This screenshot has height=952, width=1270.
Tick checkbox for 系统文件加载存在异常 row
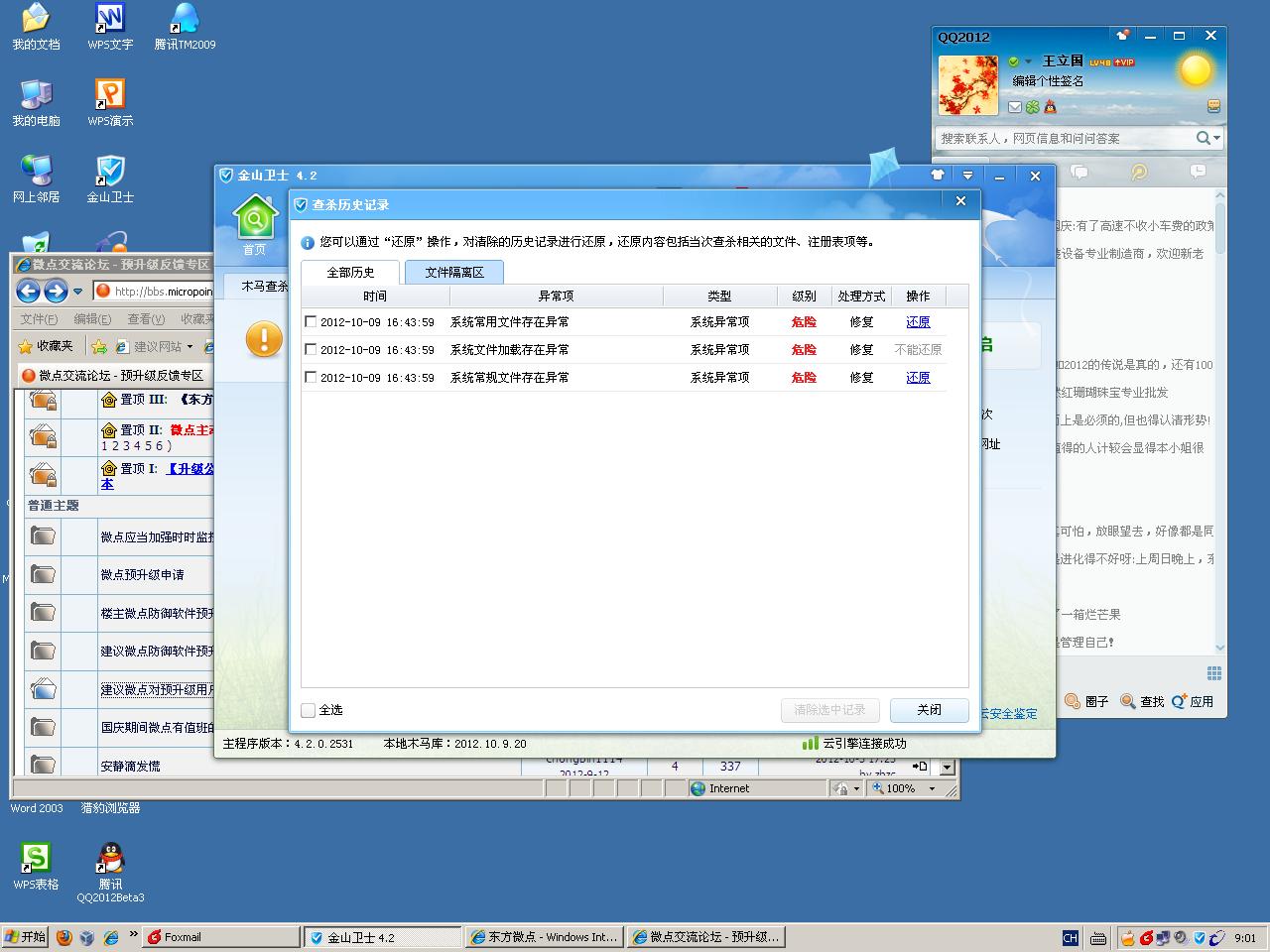(x=311, y=349)
